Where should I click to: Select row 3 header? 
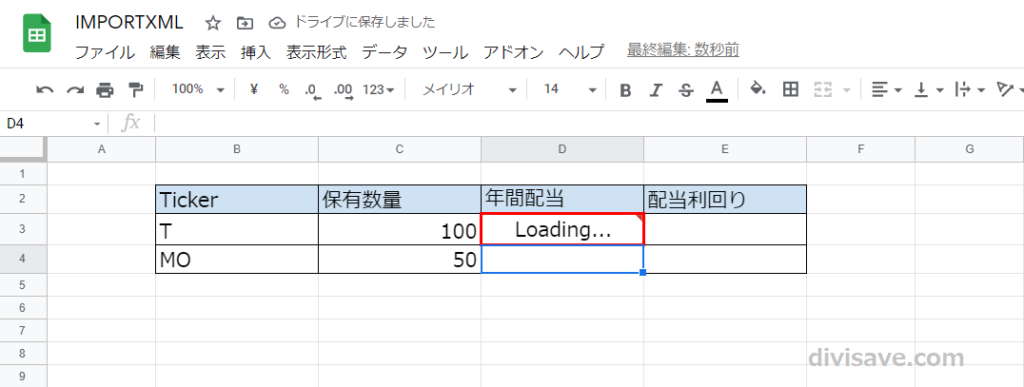(x=24, y=229)
